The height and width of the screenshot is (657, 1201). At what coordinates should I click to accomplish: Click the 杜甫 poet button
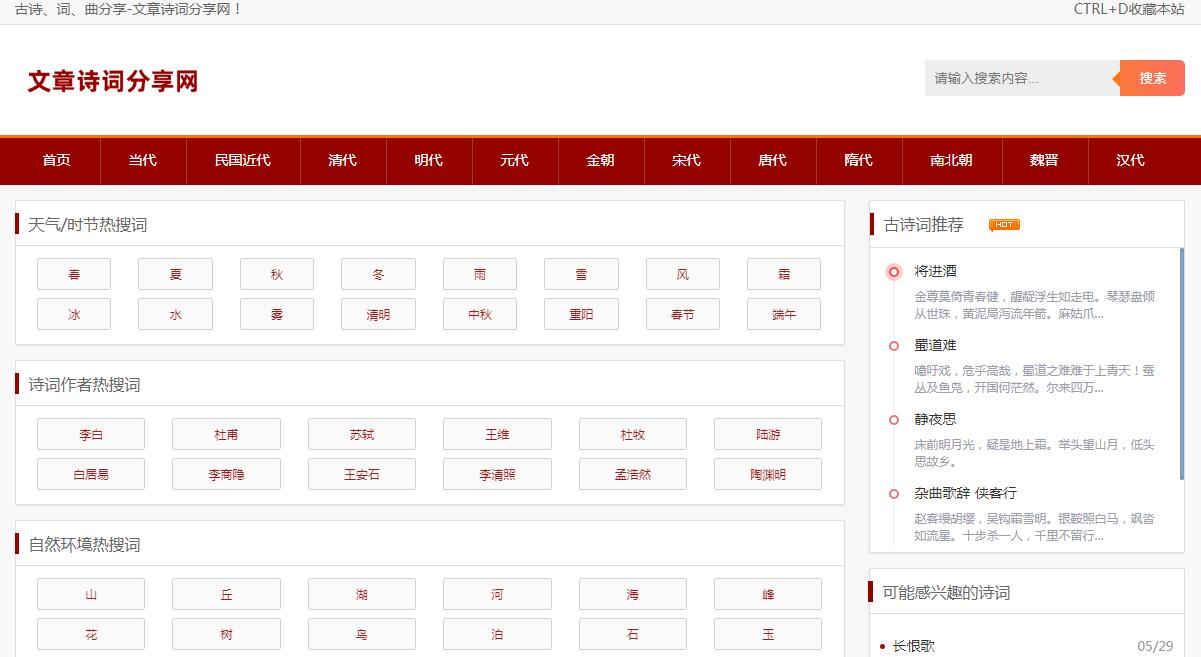tap(226, 433)
